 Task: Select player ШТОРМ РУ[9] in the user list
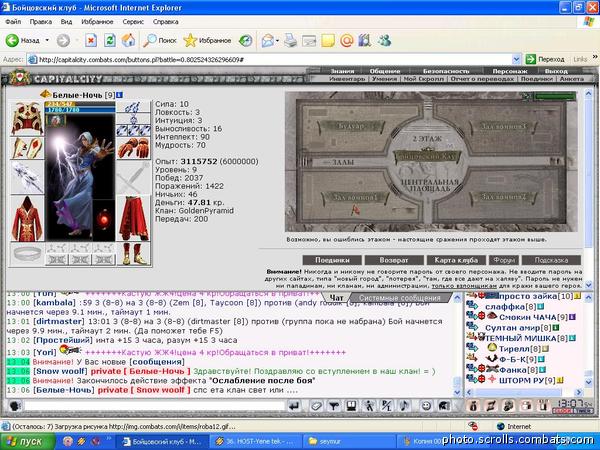click(x=527, y=380)
